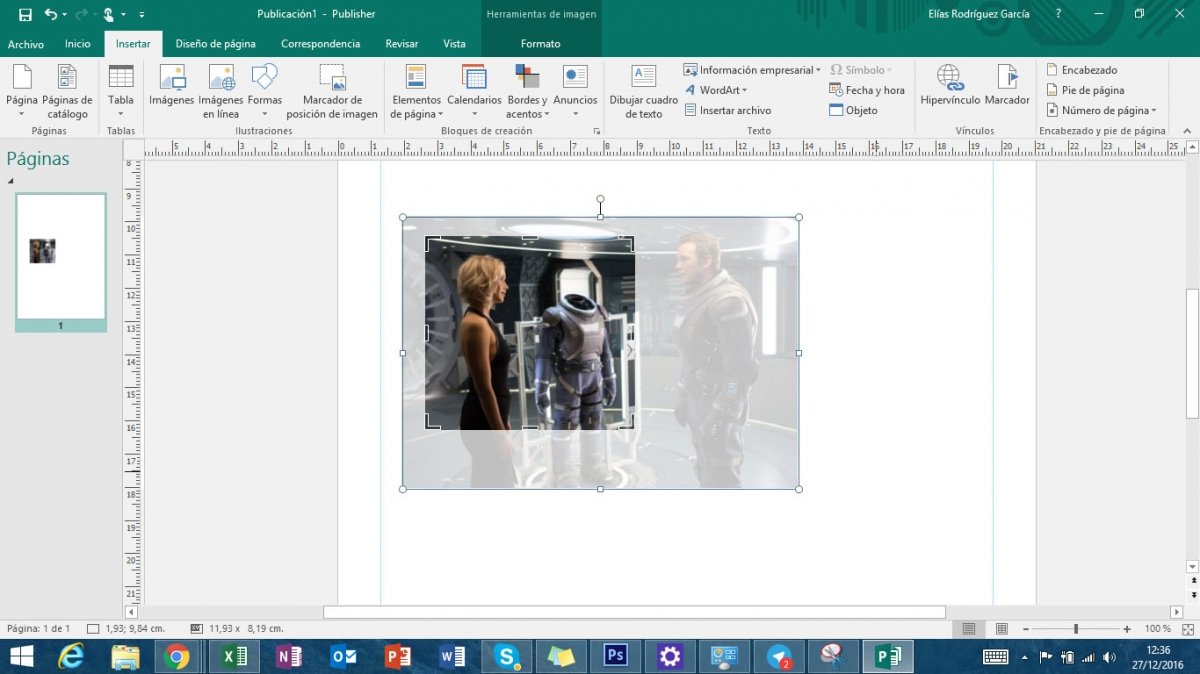The height and width of the screenshot is (674, 1200).
Task: Open Excel from taskbar
Action: click(234, 656)
